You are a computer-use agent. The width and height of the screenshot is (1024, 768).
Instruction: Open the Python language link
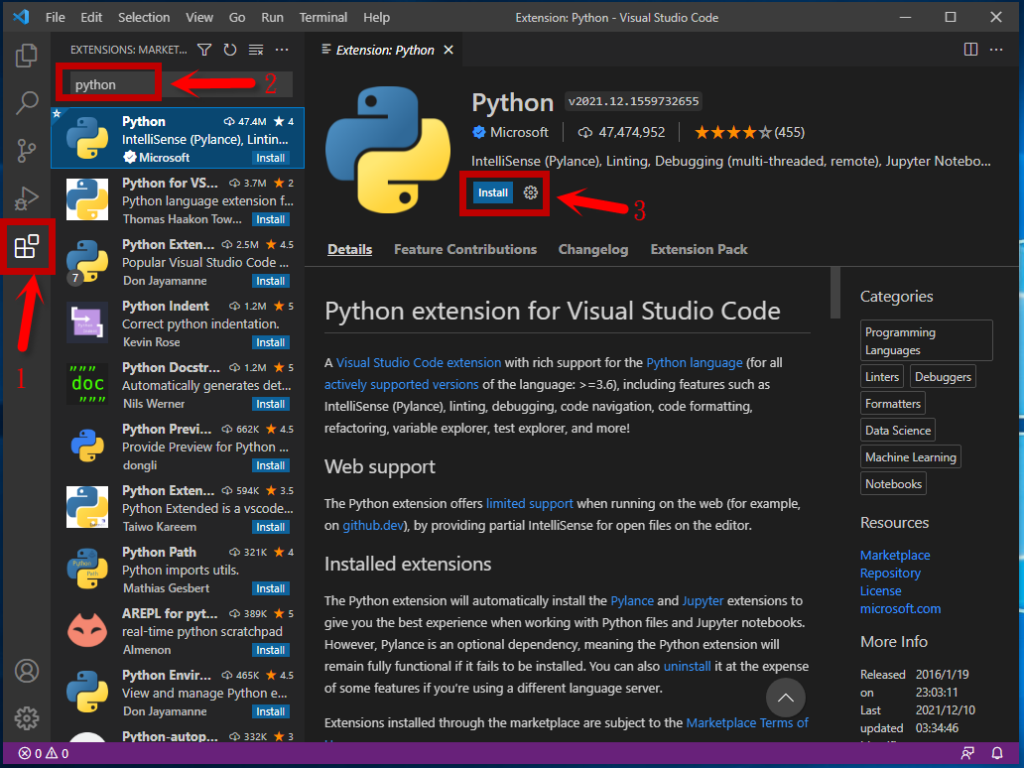point(694,362)
